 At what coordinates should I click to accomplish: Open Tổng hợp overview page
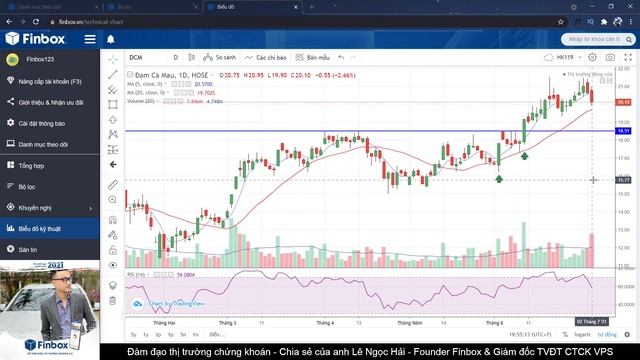tap(50, 166)
